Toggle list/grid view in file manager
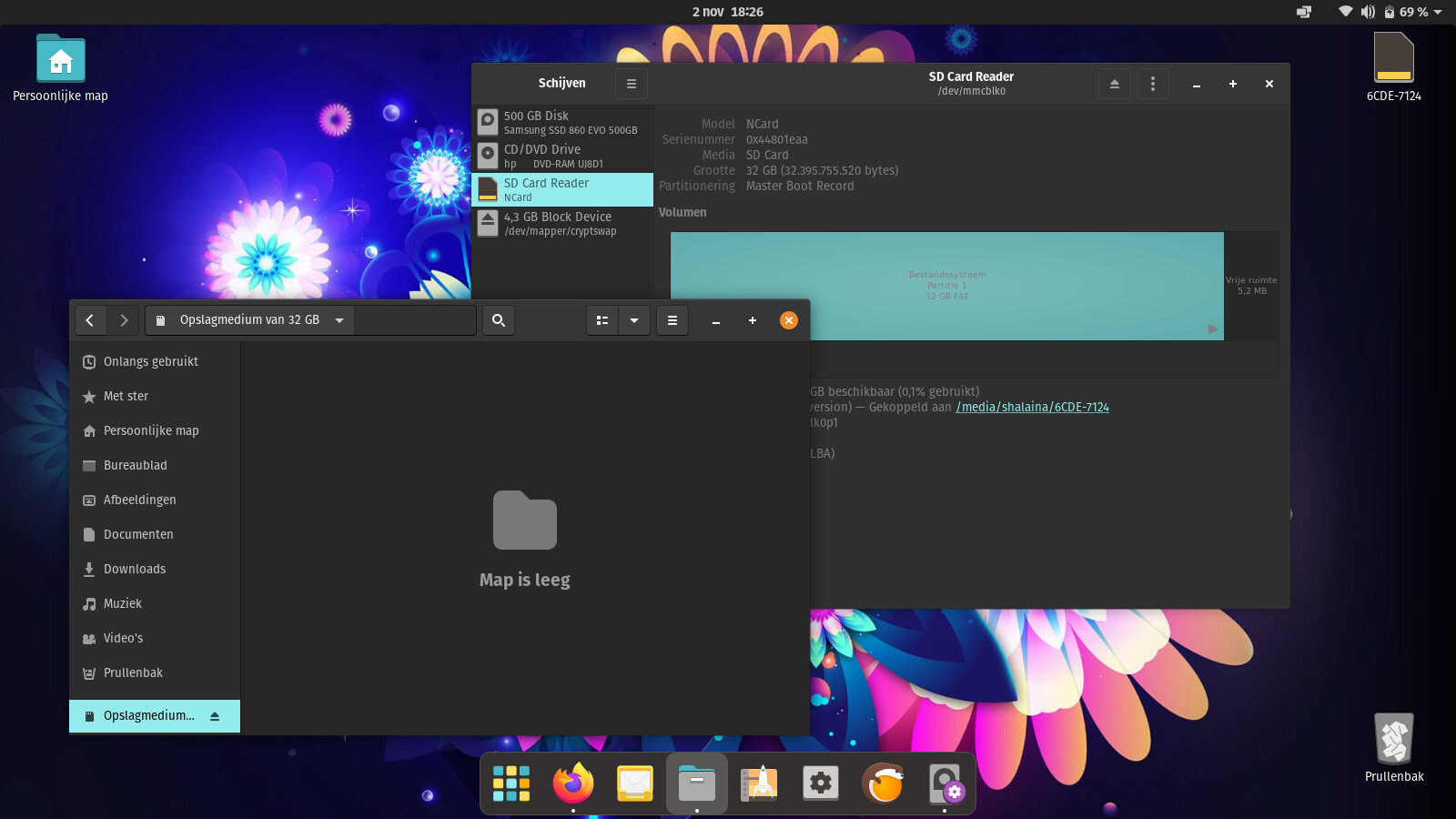 pos(602,320)
